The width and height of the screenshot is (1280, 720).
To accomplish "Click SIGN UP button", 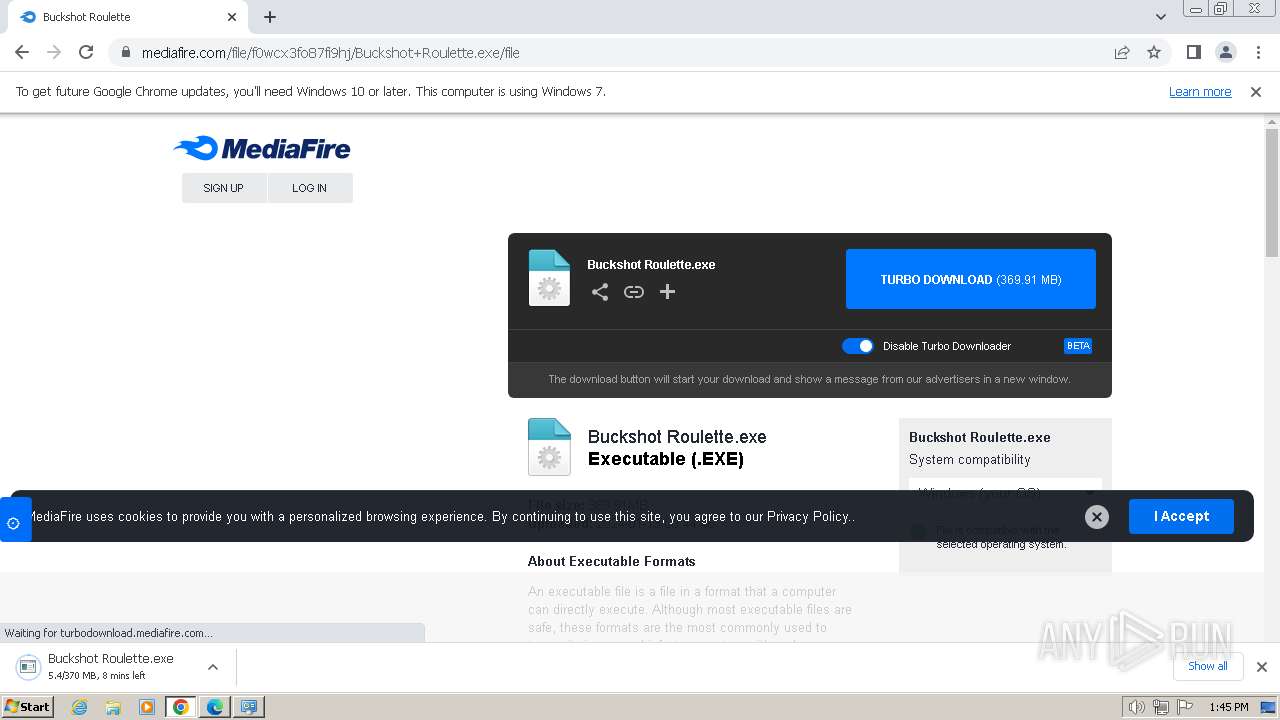I will coord(224,188).
